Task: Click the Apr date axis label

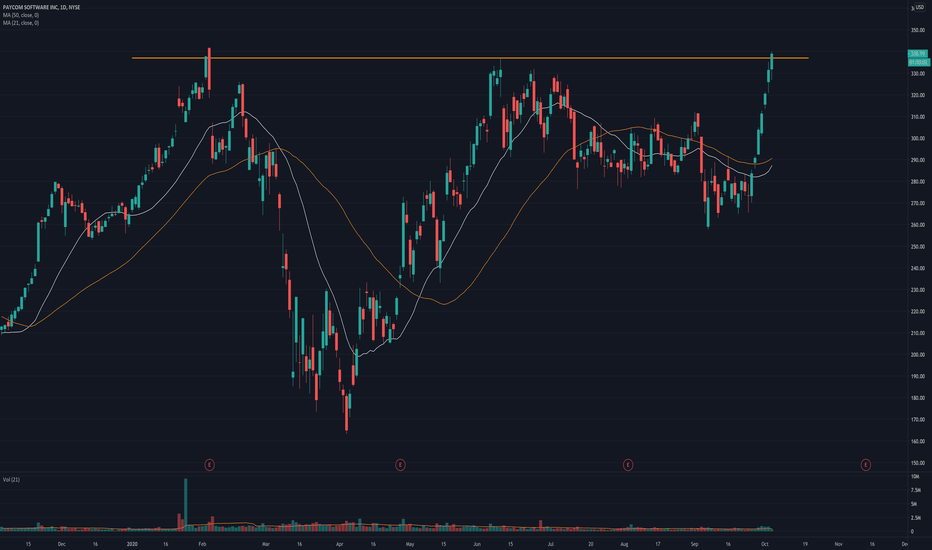Action: 339,544
